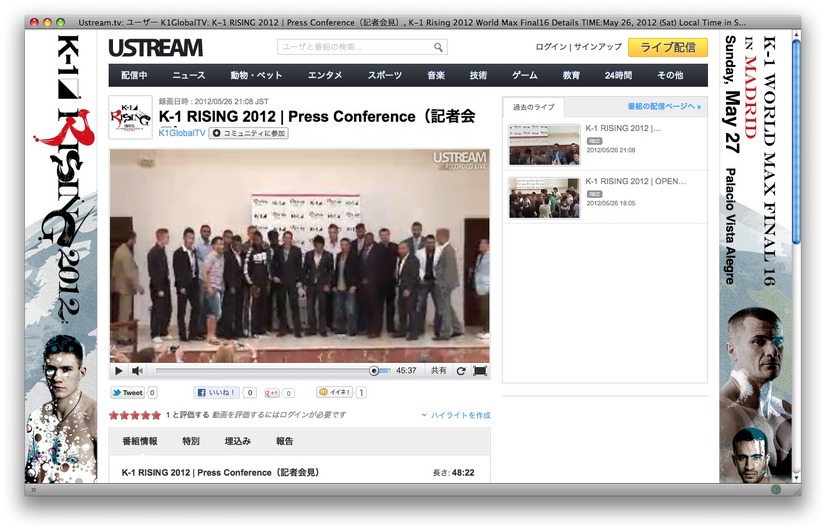This screenshot has width=826, height=530.
Task: Click the サインアップ link
Action: pos(597,47)
